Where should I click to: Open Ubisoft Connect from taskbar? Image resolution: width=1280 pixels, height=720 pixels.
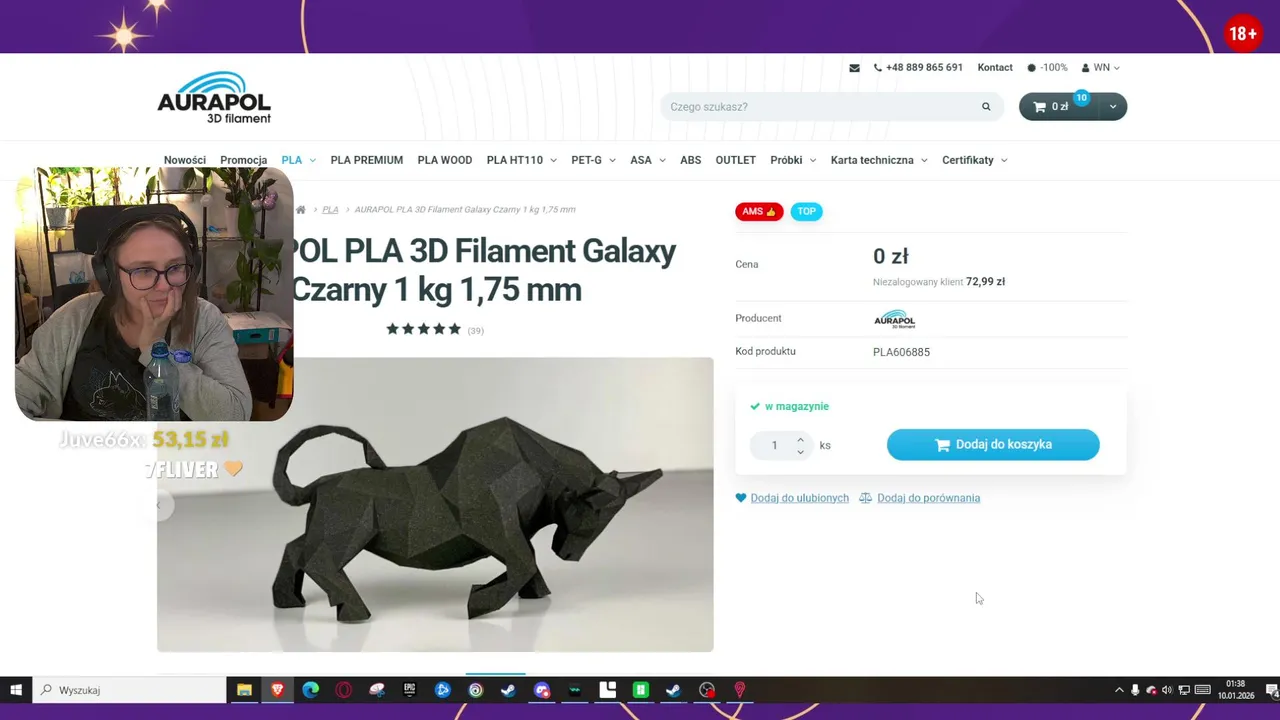pos(476,690)
